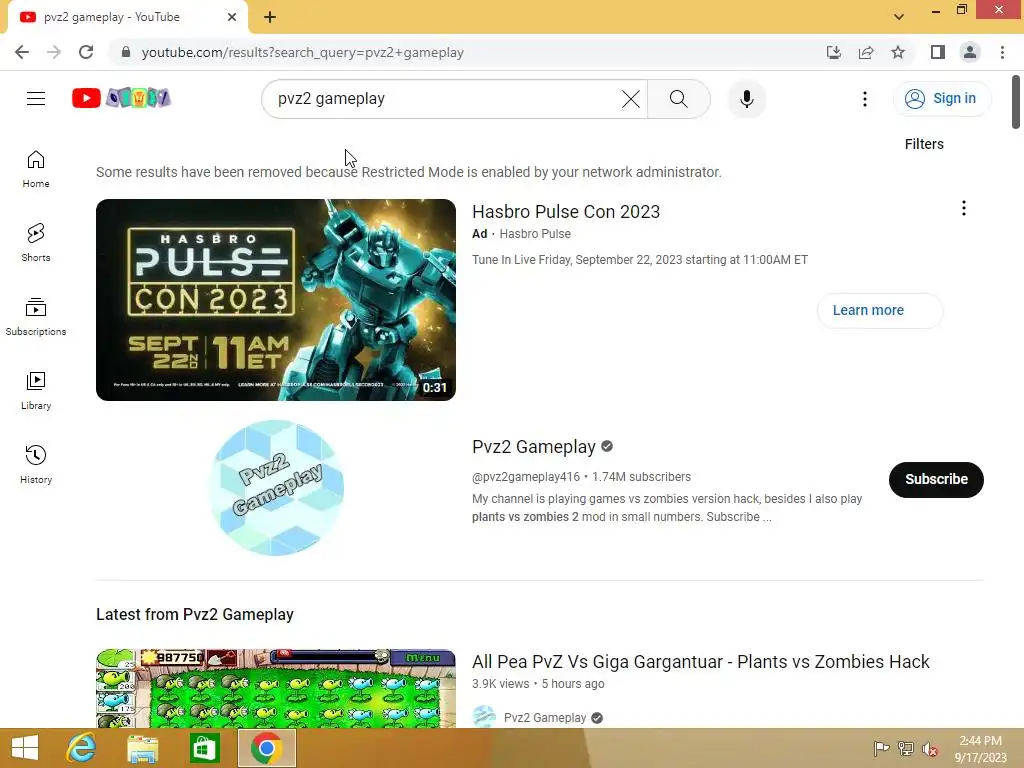Screen dimensions: 1024x768
Task: Click the Sign in button
Action: tap(941, 99)
